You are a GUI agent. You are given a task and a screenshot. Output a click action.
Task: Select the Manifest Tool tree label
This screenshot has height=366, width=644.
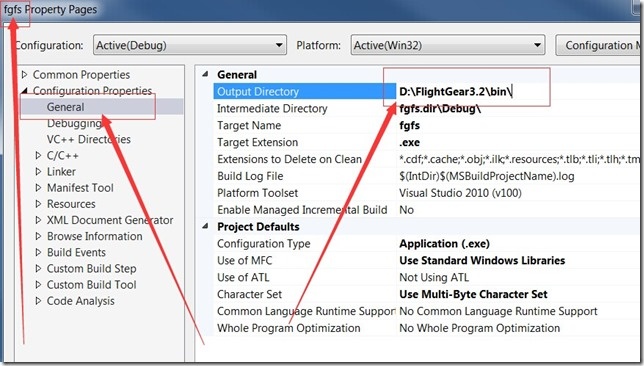[x=80, y=188]
